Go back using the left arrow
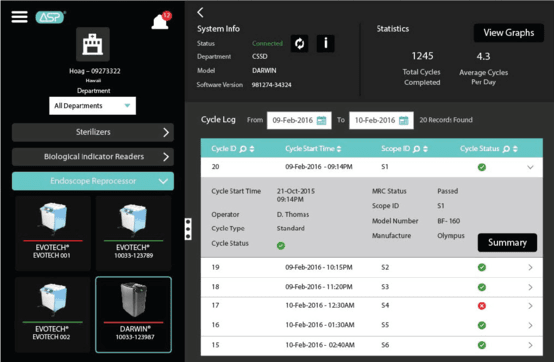The image size is (554, 362). (200, 12)
